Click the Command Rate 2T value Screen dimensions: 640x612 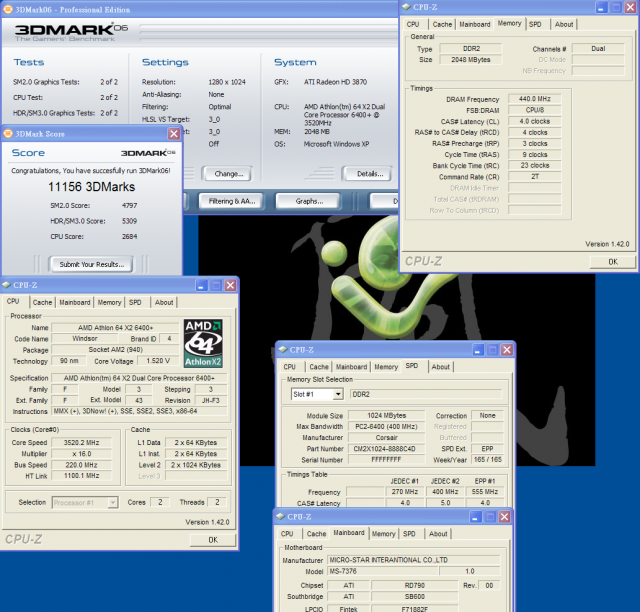click(535, 177)
